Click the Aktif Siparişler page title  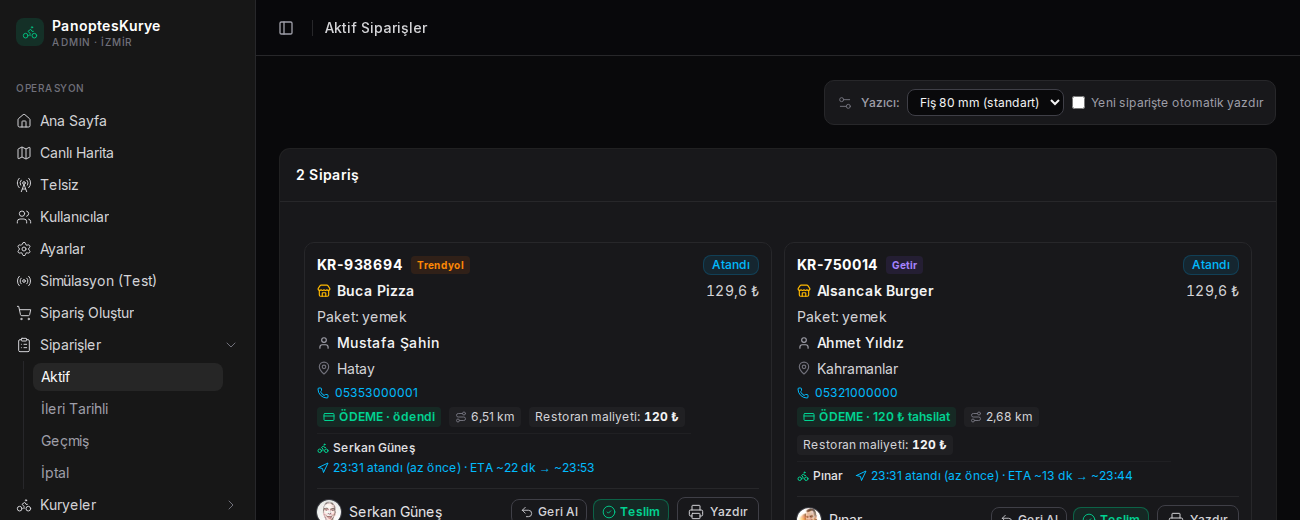(376, 28)
